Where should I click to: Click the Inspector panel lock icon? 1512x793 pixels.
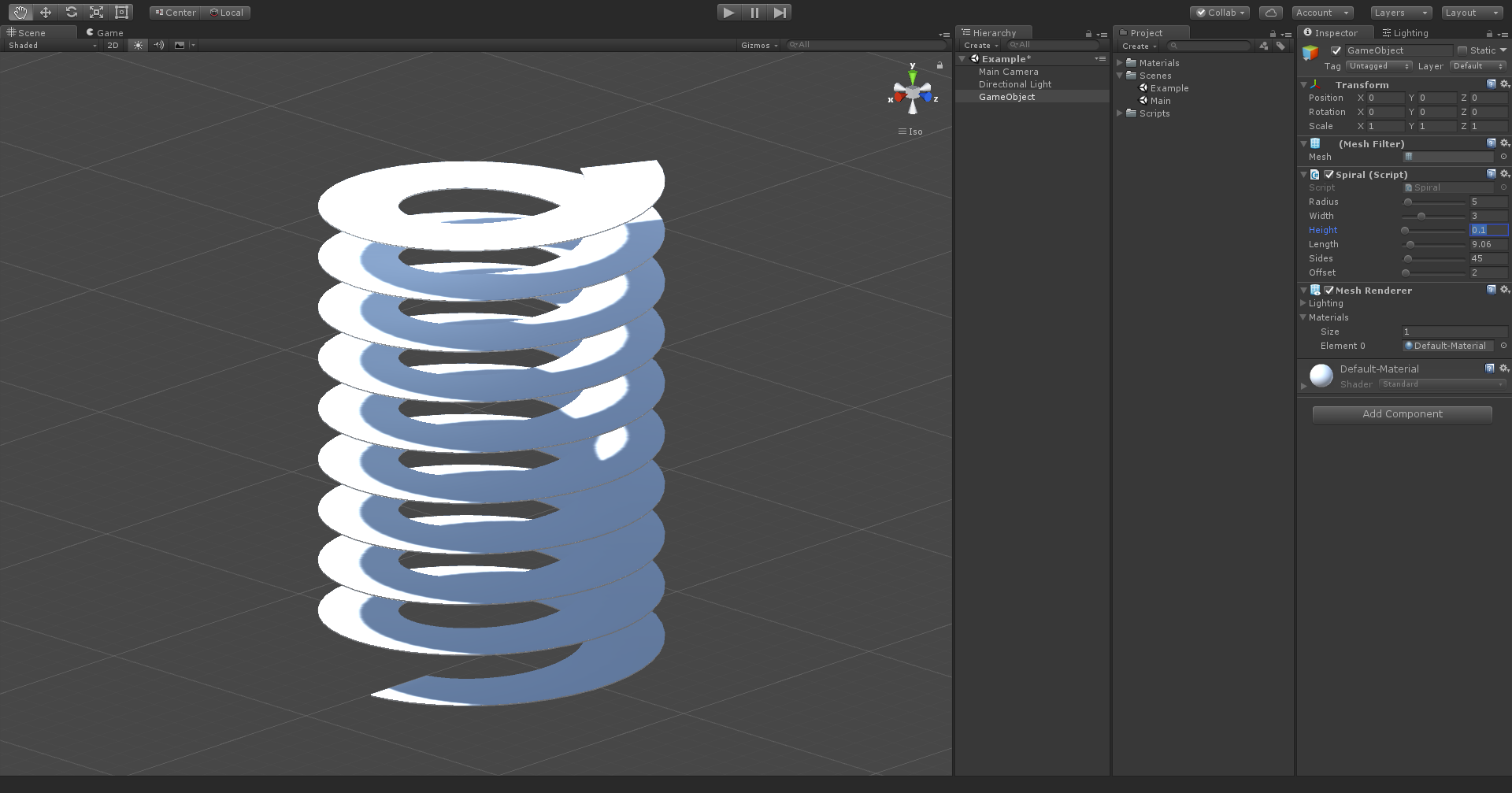[1489, 34]
